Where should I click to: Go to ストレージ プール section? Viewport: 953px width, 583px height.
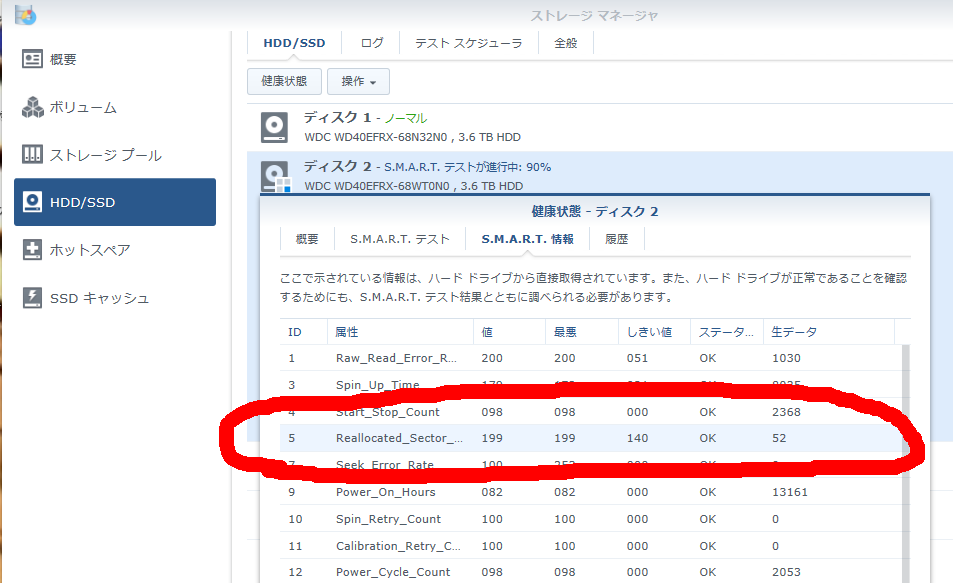pos(115,154)
